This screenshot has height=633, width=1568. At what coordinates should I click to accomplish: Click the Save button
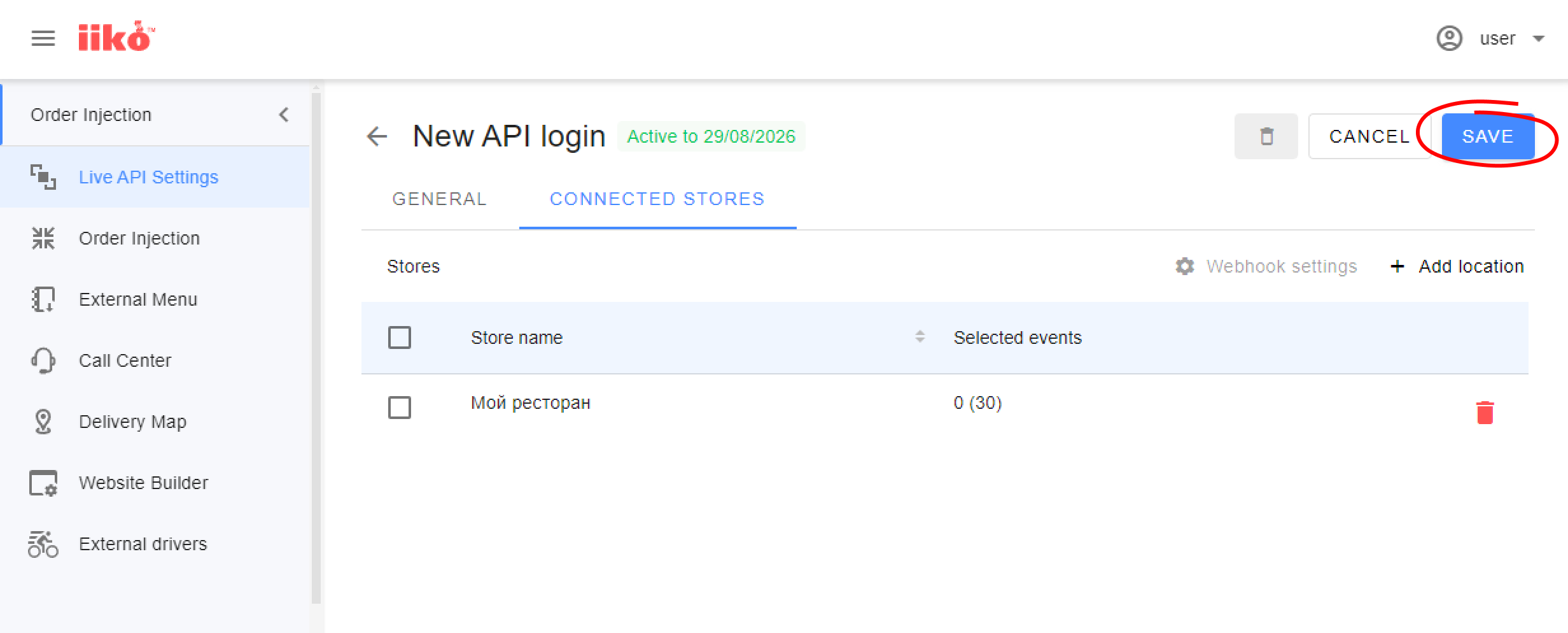tap(1488, 136)
